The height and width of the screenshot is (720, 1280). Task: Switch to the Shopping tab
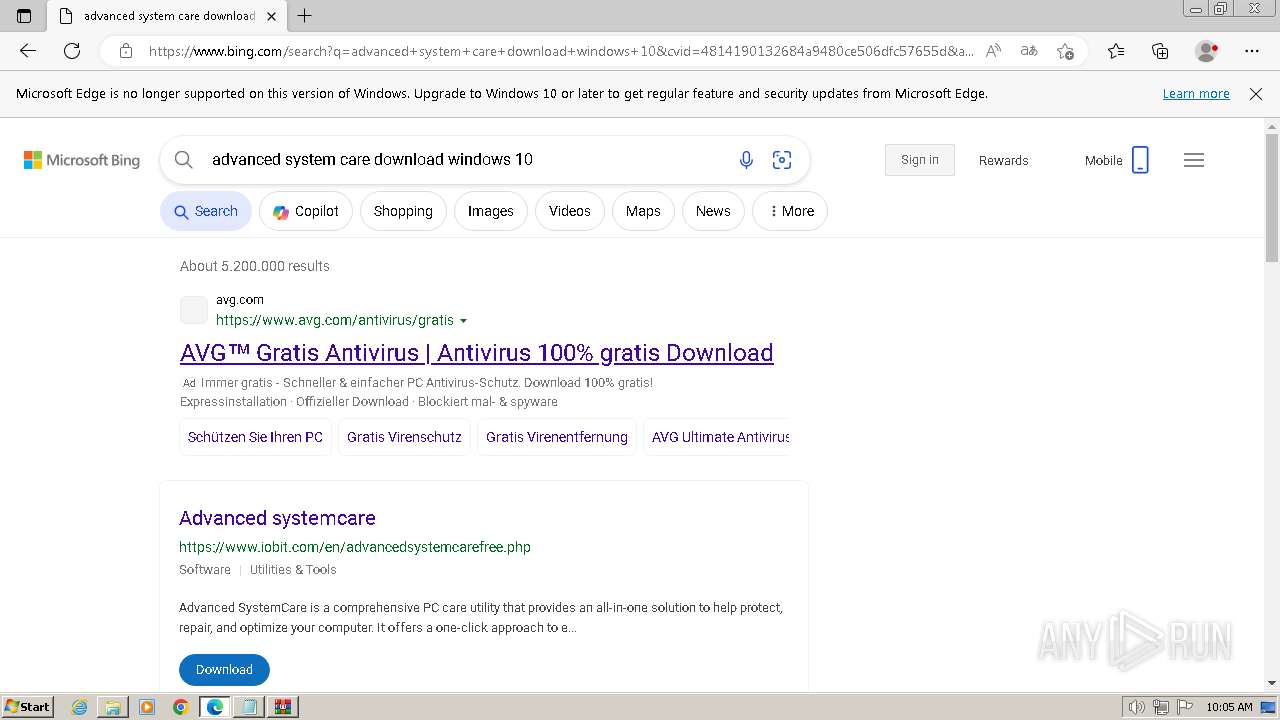click(x=403, y=211)
